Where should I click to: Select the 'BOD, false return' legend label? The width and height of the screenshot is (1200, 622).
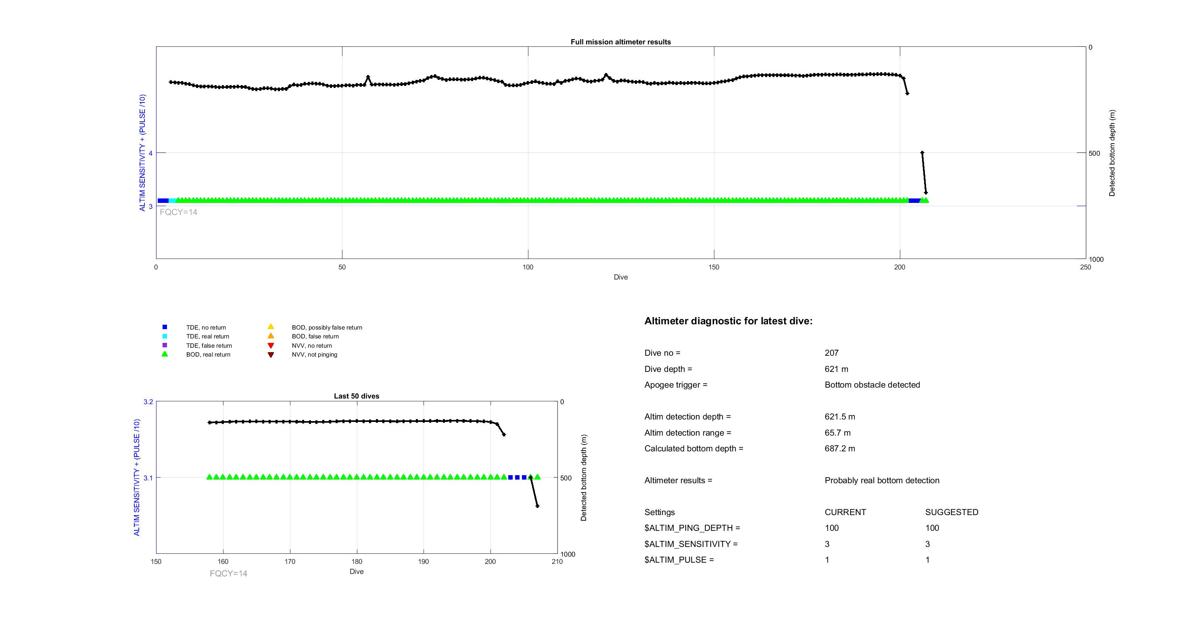315,336
